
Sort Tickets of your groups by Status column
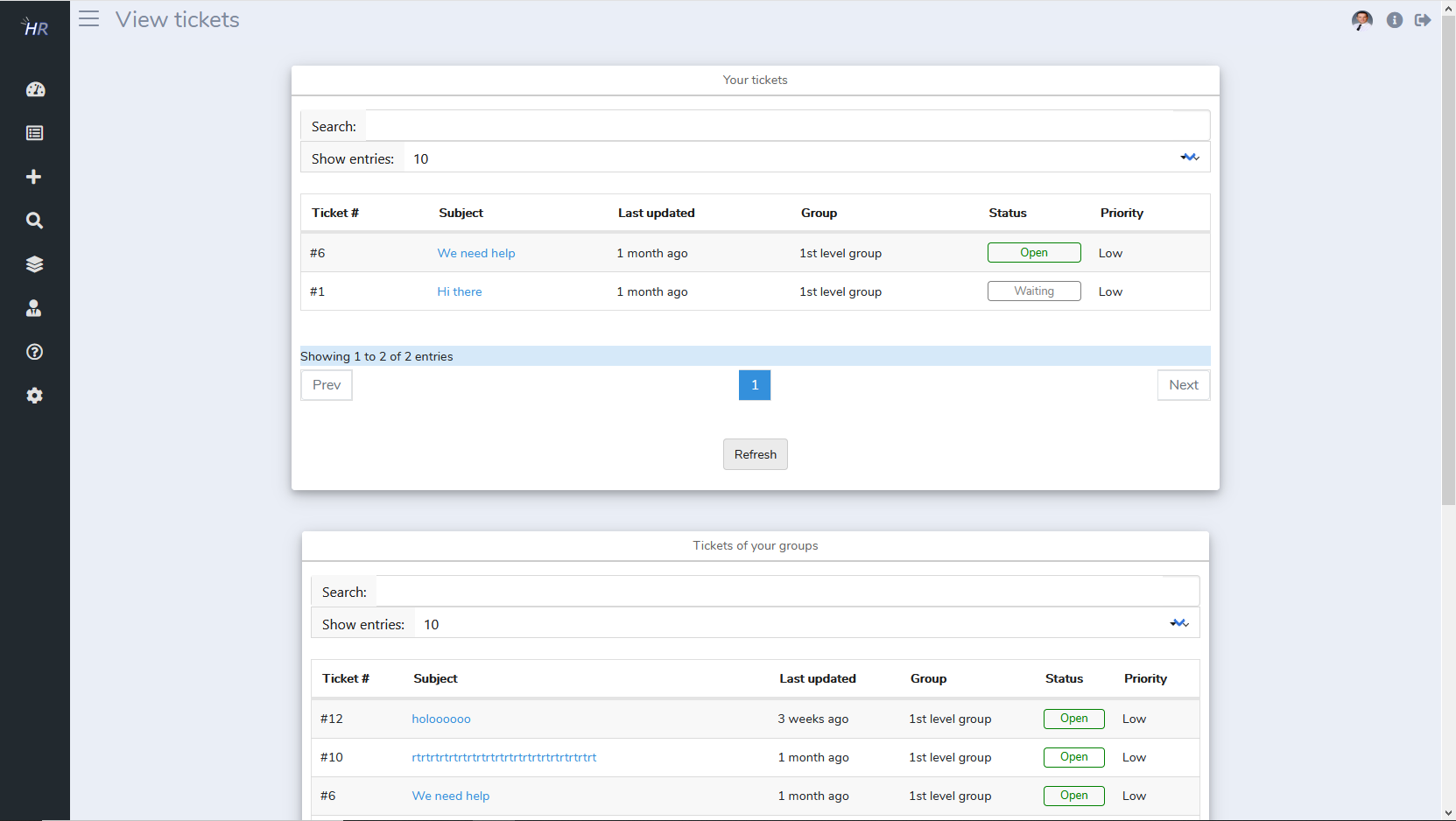pos(1064,678)
